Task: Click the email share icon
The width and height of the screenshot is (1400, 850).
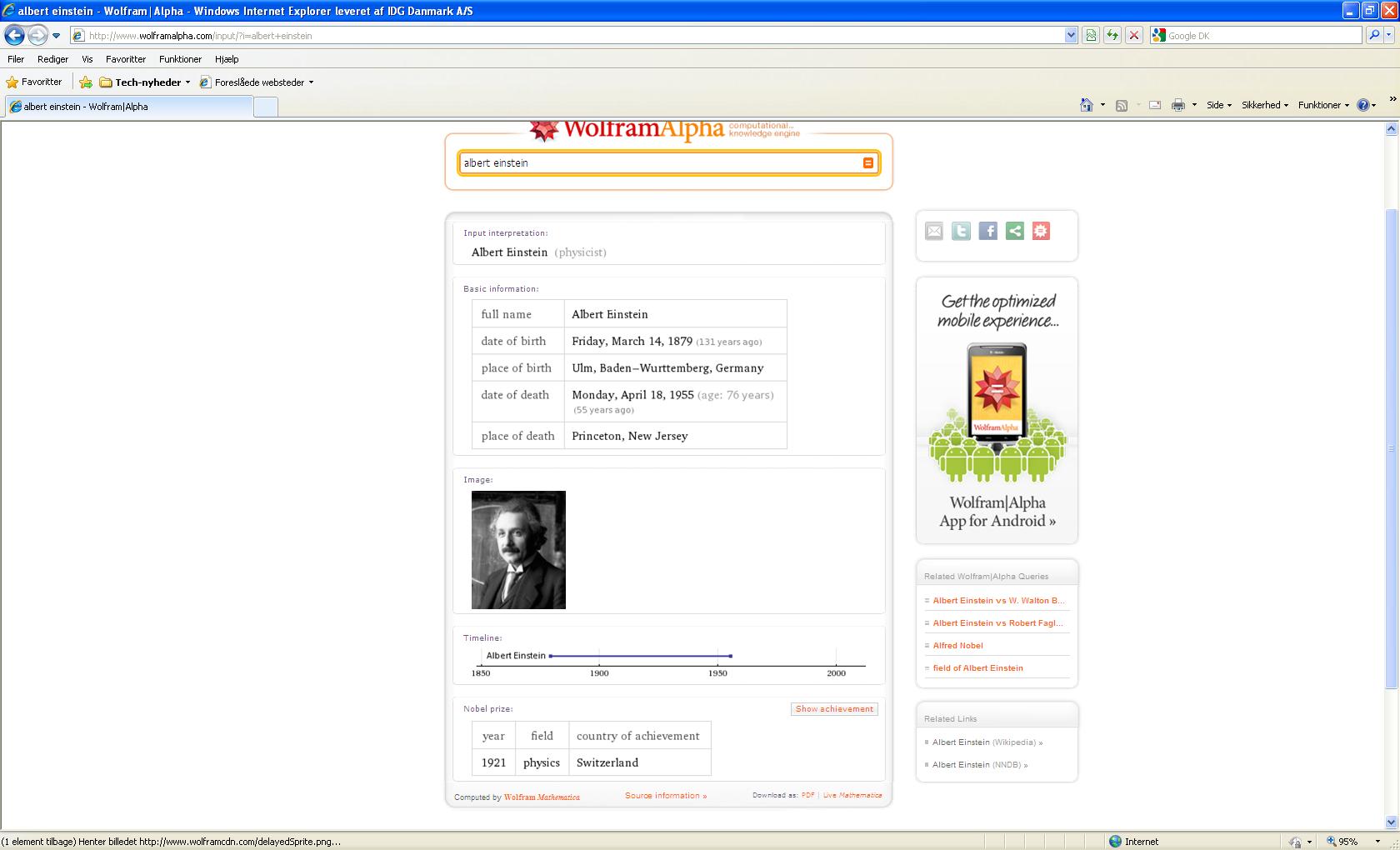Action: [934, 232]
